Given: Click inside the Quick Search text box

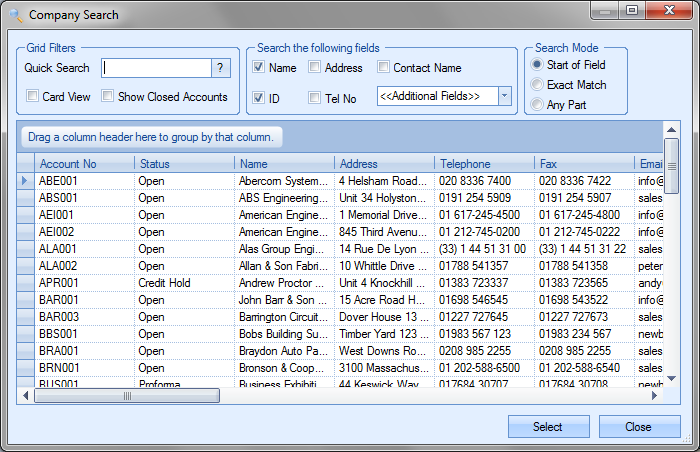Looking at the screenshot, I should pyautogui.click(x=156, y=68).
